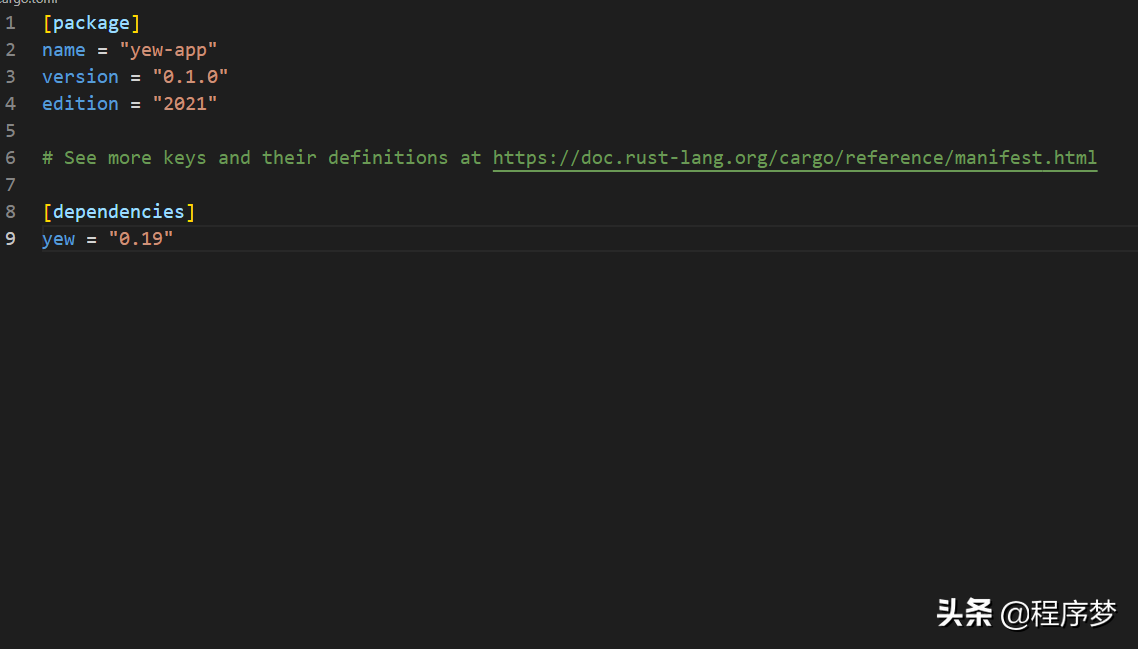Click empty line number 5 in gutter
This screenshot has height=649, width=1138.
tap(10, 131)
